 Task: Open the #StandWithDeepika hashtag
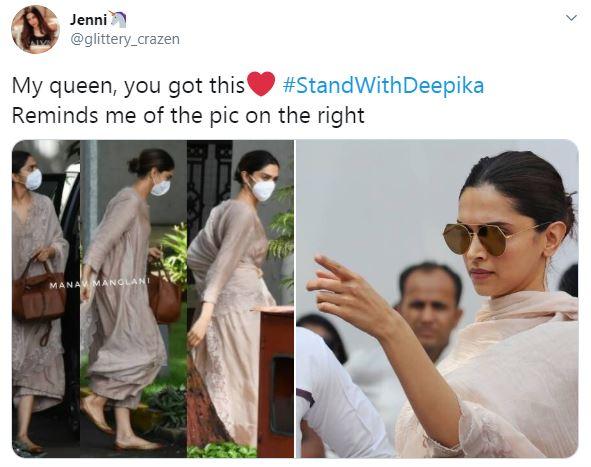tap(383, 85)
